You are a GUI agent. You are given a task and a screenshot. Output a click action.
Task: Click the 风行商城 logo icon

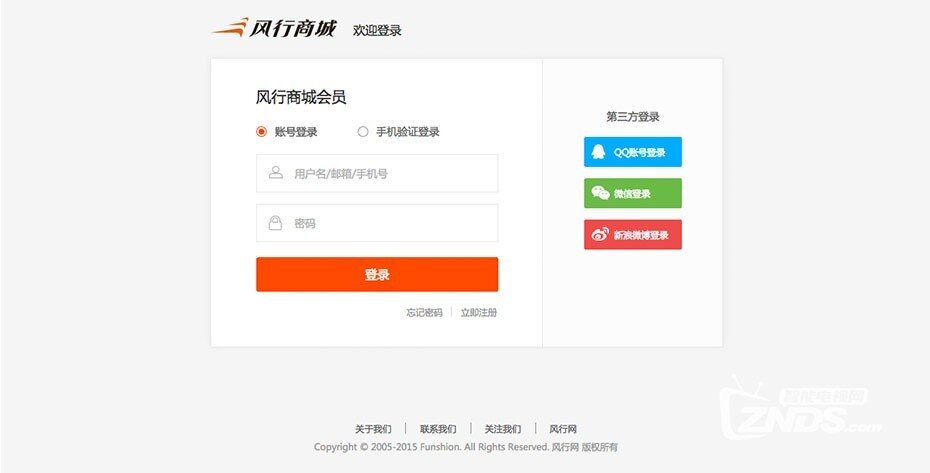coord(230,27)
